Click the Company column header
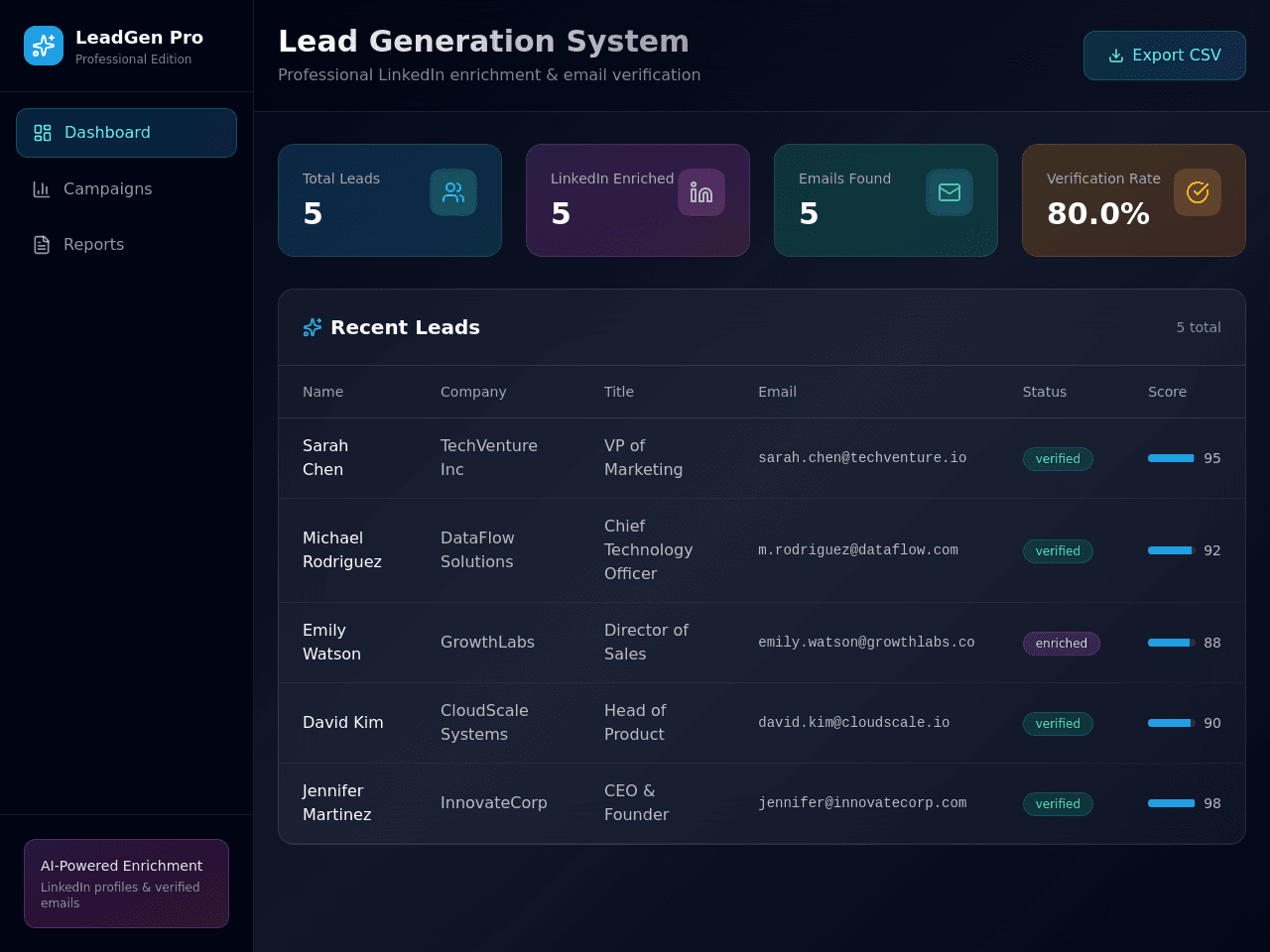 pyautogui.click(x=473, y=392)
